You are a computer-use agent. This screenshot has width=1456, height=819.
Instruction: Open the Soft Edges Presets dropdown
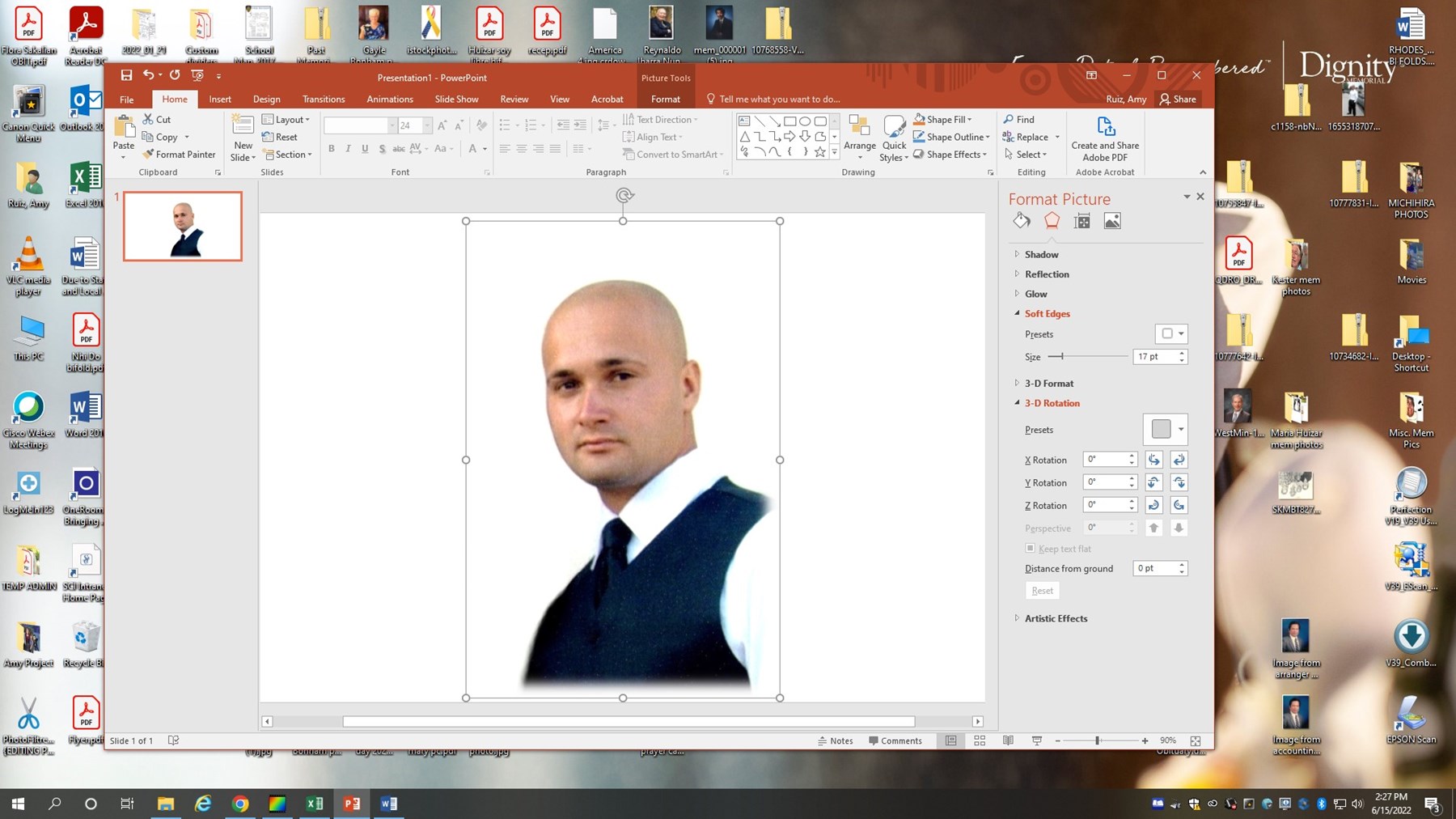pos(1171,333)
